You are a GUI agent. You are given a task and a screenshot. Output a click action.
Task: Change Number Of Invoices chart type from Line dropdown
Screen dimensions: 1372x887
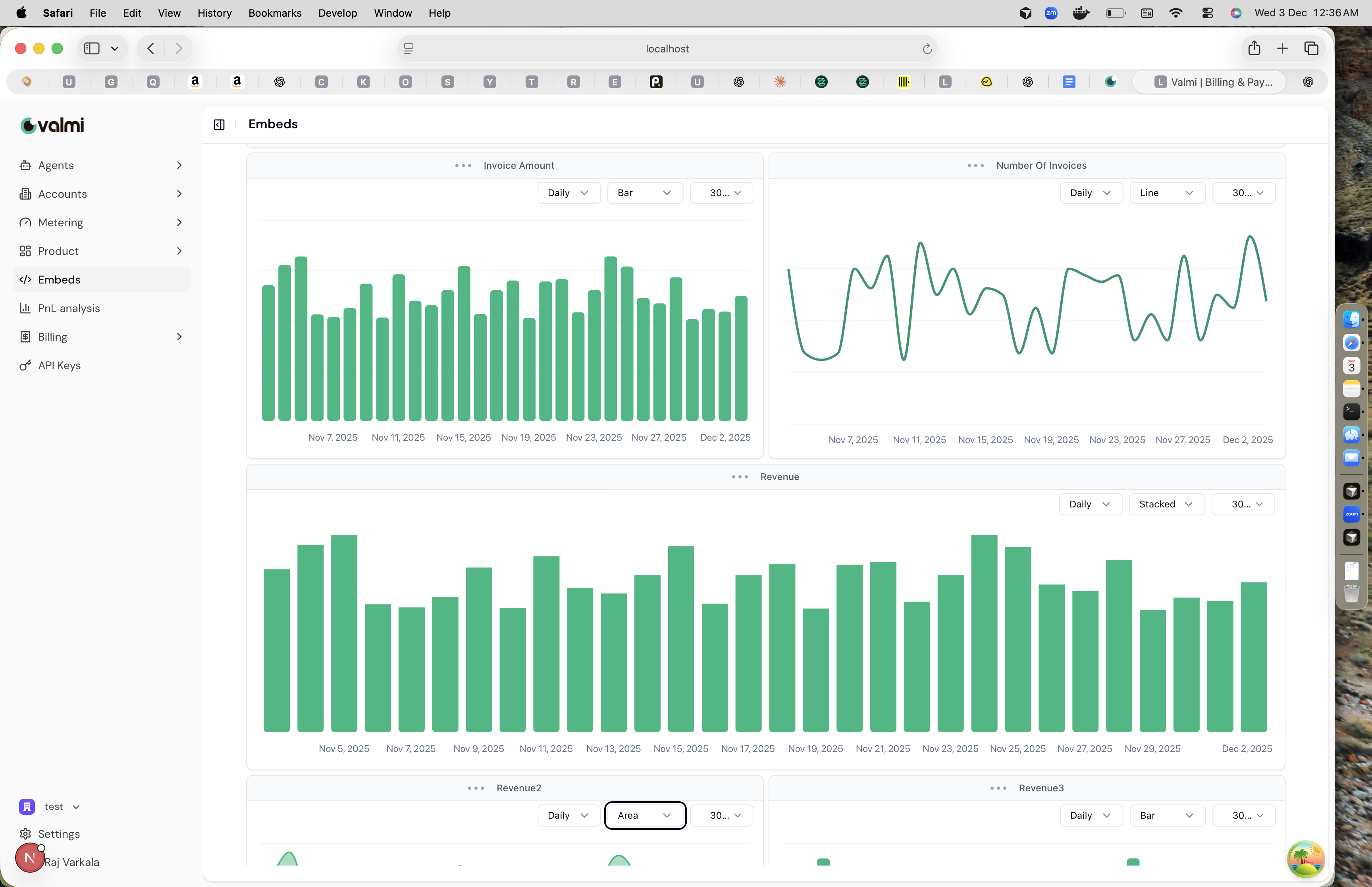pos(1166,193)
